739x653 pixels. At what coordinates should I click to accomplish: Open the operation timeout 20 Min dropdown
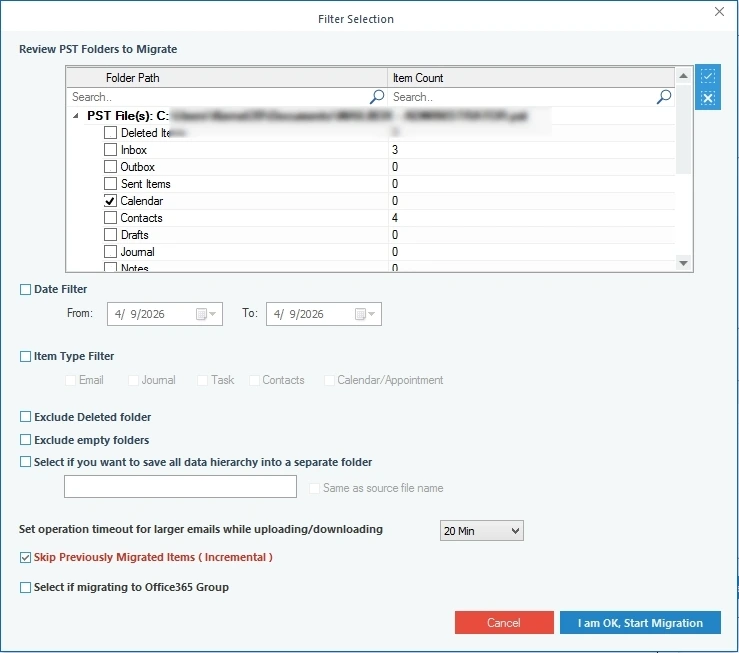(x=481, y=531)
